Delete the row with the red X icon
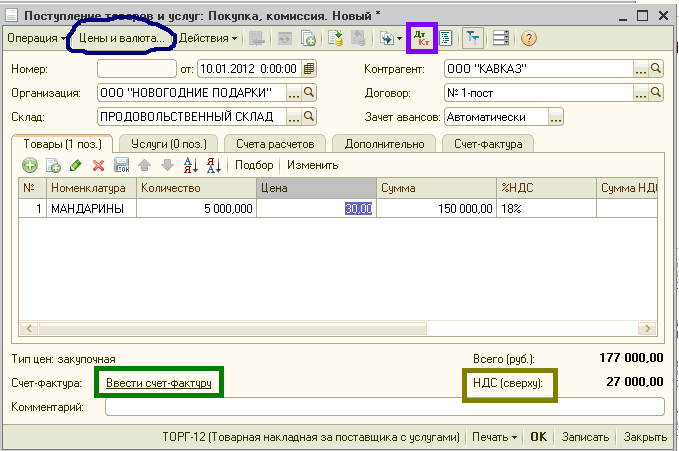Screen dimensions: 679x451 pyautogui.click(x=99, y=165)
